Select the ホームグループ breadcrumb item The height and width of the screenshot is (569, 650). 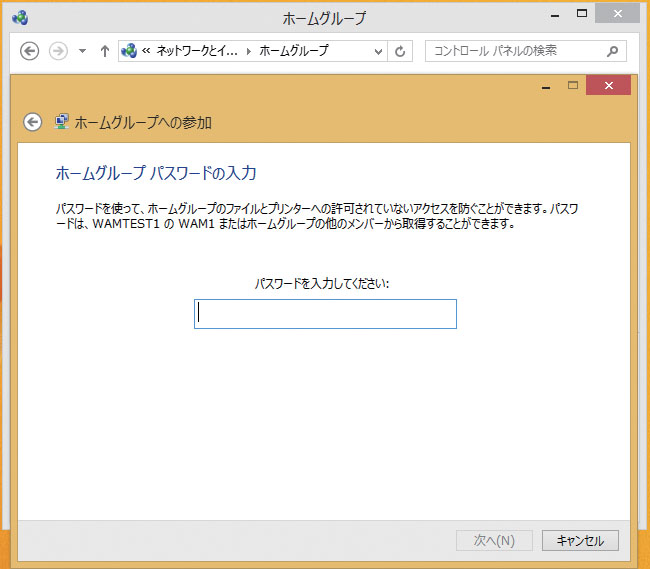point(294,51)
